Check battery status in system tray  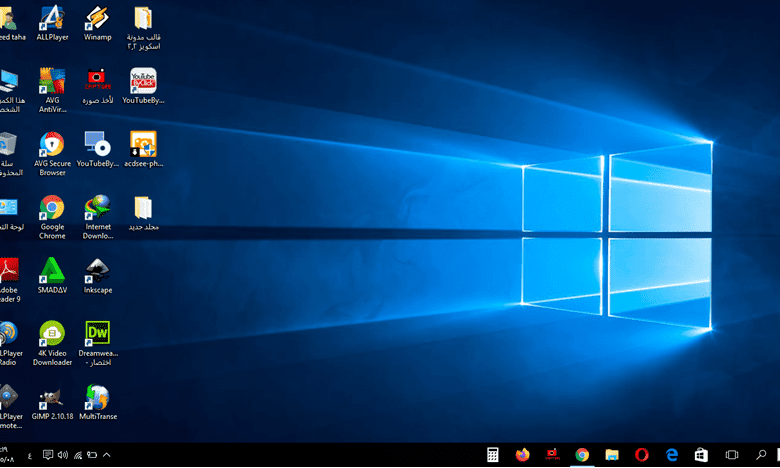tap(92, 455)
